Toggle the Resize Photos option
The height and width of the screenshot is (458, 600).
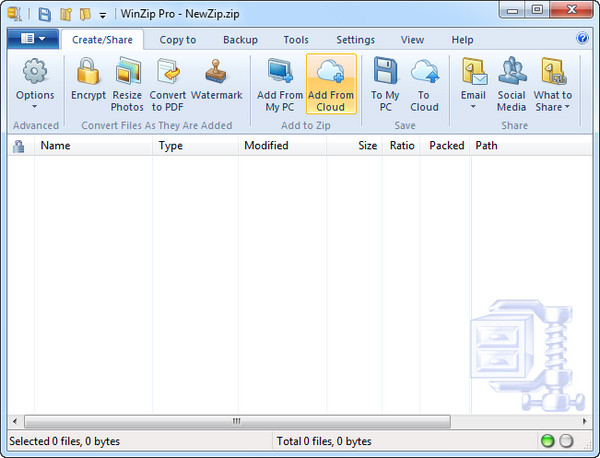pos(127,73)
